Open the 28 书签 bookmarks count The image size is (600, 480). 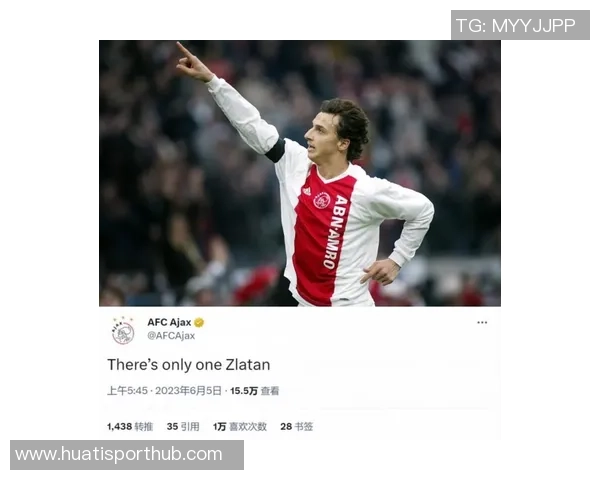point(297,426)
